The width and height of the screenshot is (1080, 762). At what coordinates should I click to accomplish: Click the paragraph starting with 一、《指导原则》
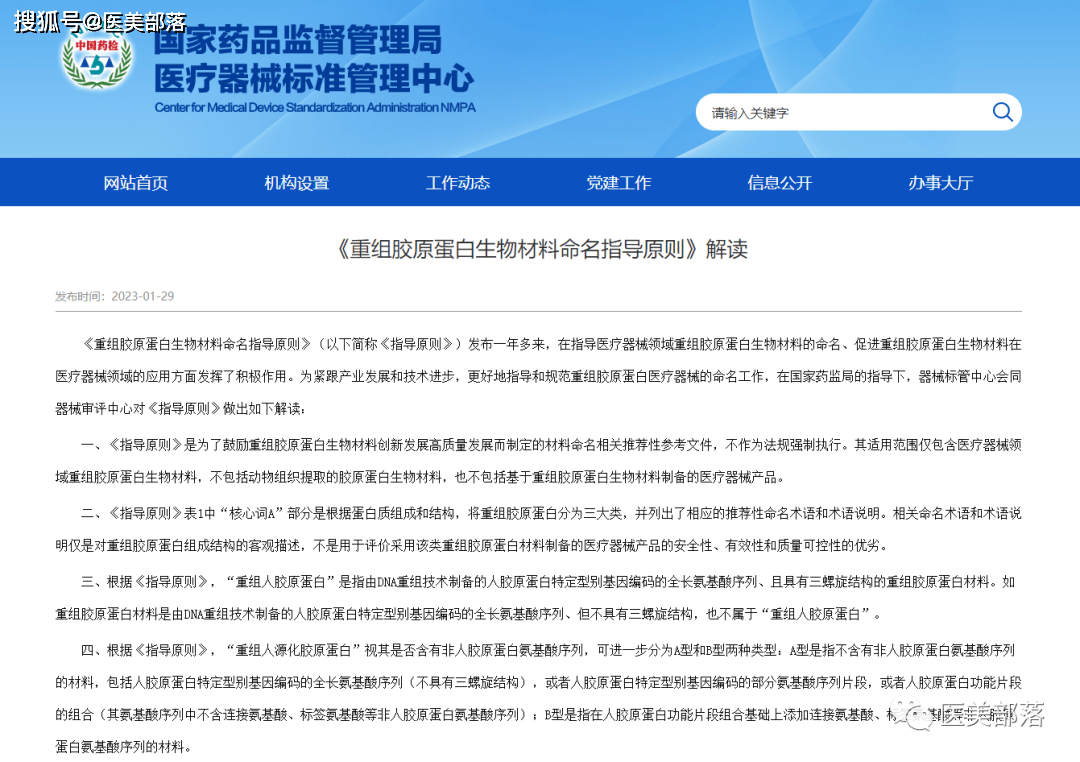point(540,460)
